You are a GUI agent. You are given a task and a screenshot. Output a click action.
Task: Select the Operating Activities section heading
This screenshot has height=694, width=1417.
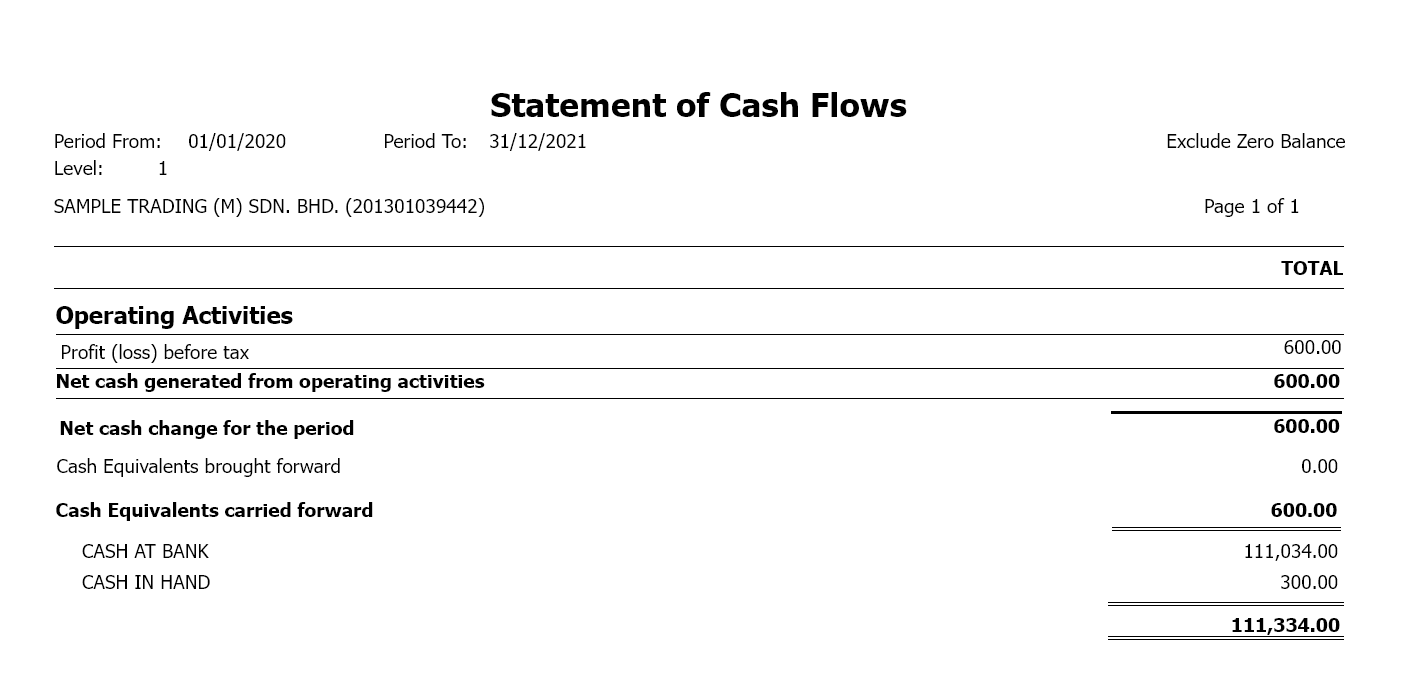coord(174,316)
